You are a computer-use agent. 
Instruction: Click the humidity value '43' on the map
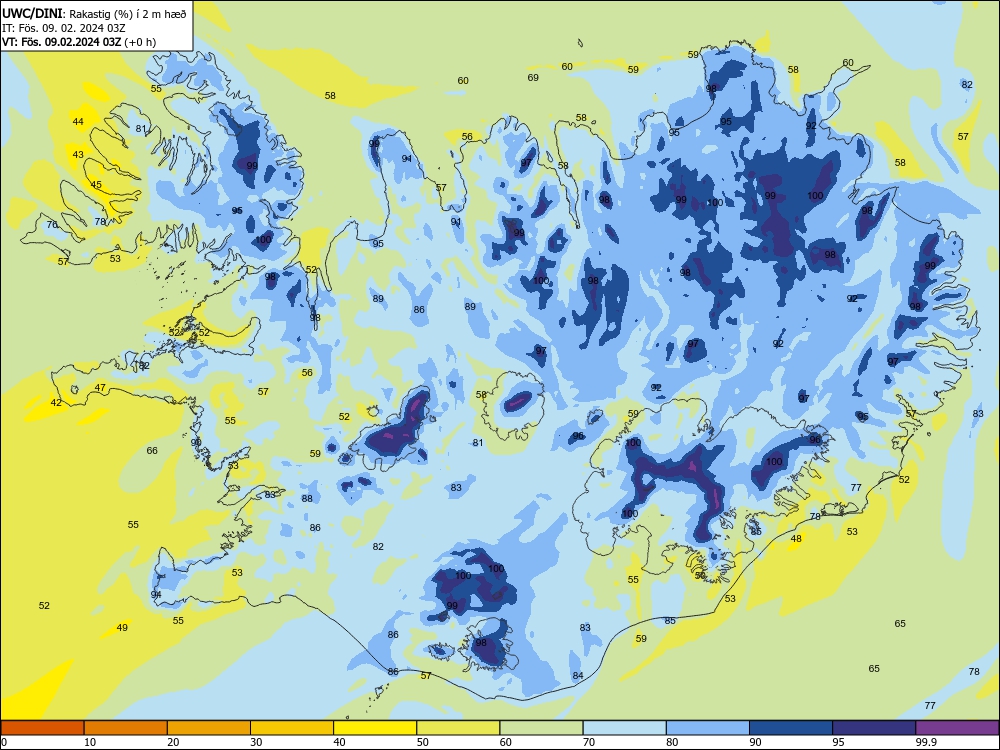78,155
